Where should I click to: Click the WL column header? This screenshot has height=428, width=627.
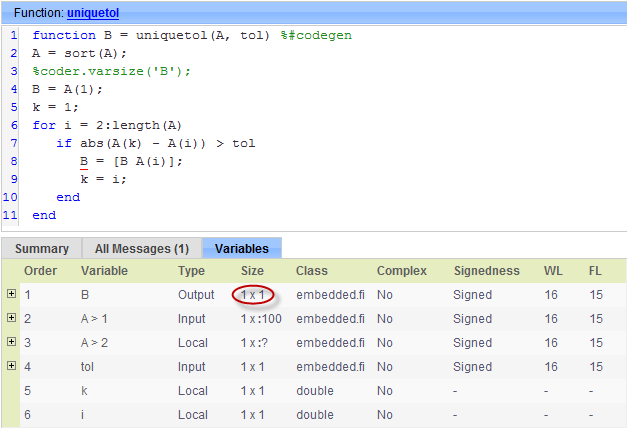pyautogui.click(x=553, y=271)
